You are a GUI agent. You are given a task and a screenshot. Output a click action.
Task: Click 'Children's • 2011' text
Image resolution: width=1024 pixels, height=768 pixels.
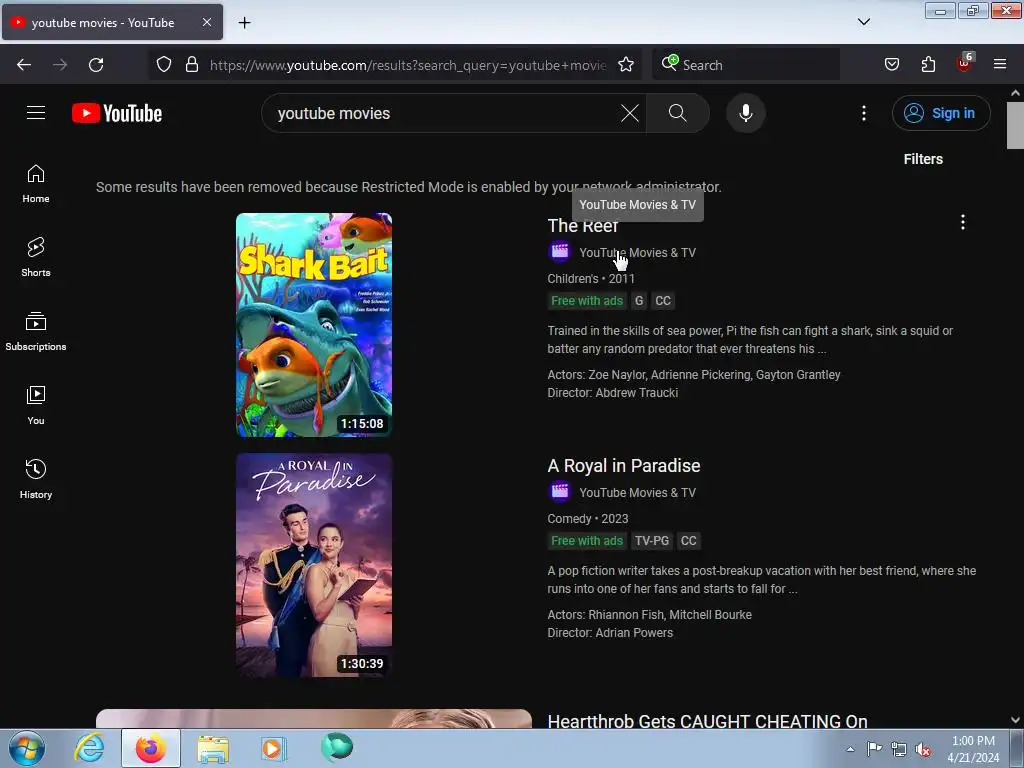(x=591, y=279)
